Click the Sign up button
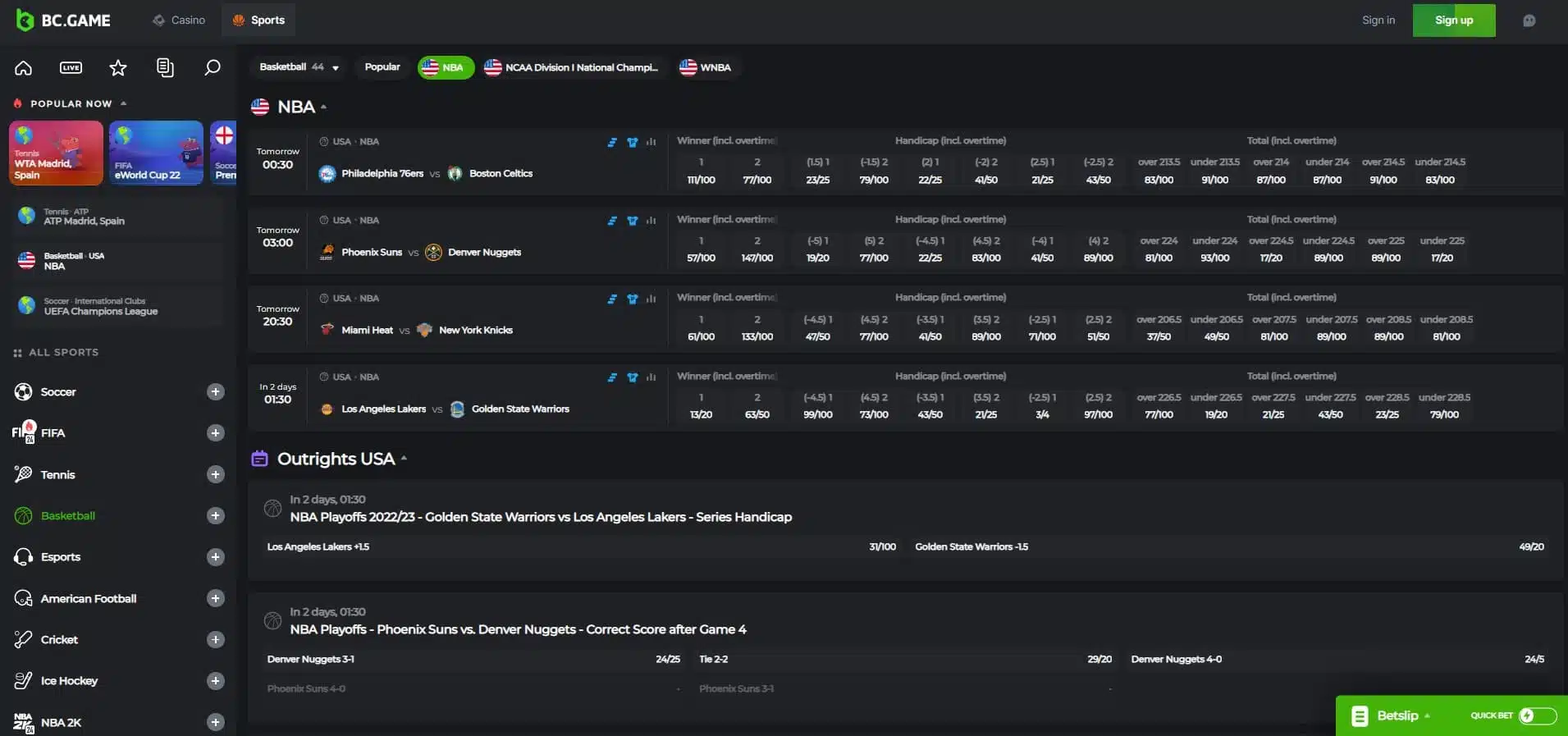The image size is (1568, 736). pyautogui.click(x=1454, y=21)
